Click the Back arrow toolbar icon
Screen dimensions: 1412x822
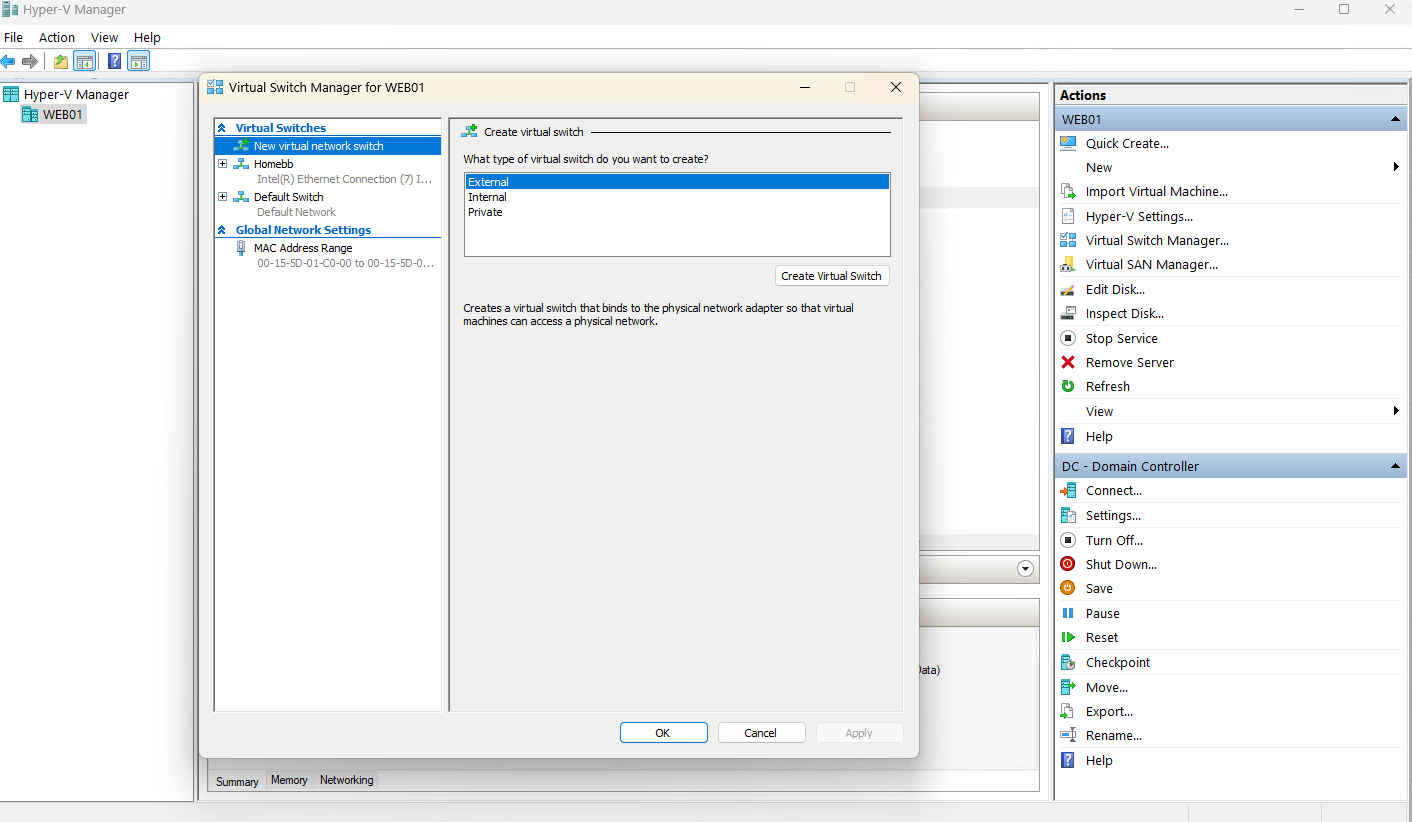pos(9,61)
